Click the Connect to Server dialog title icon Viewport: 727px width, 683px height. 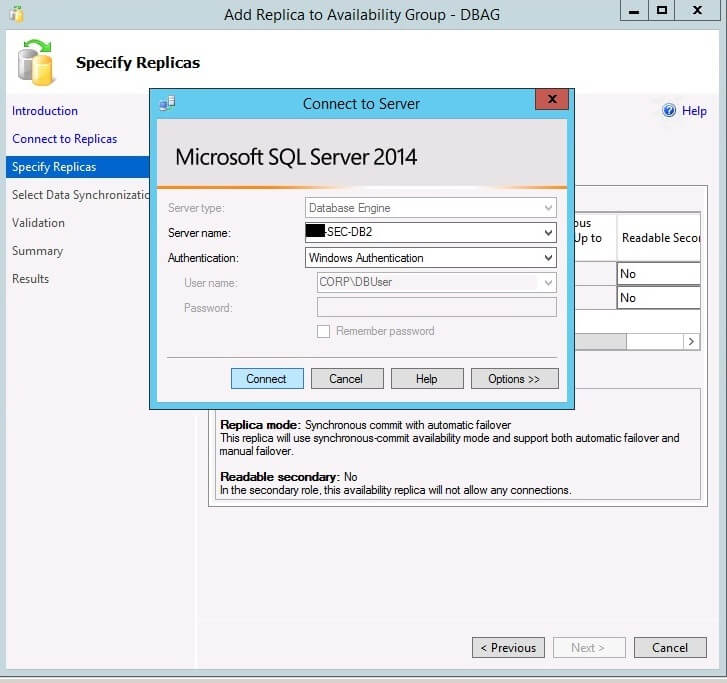(167, 103)
